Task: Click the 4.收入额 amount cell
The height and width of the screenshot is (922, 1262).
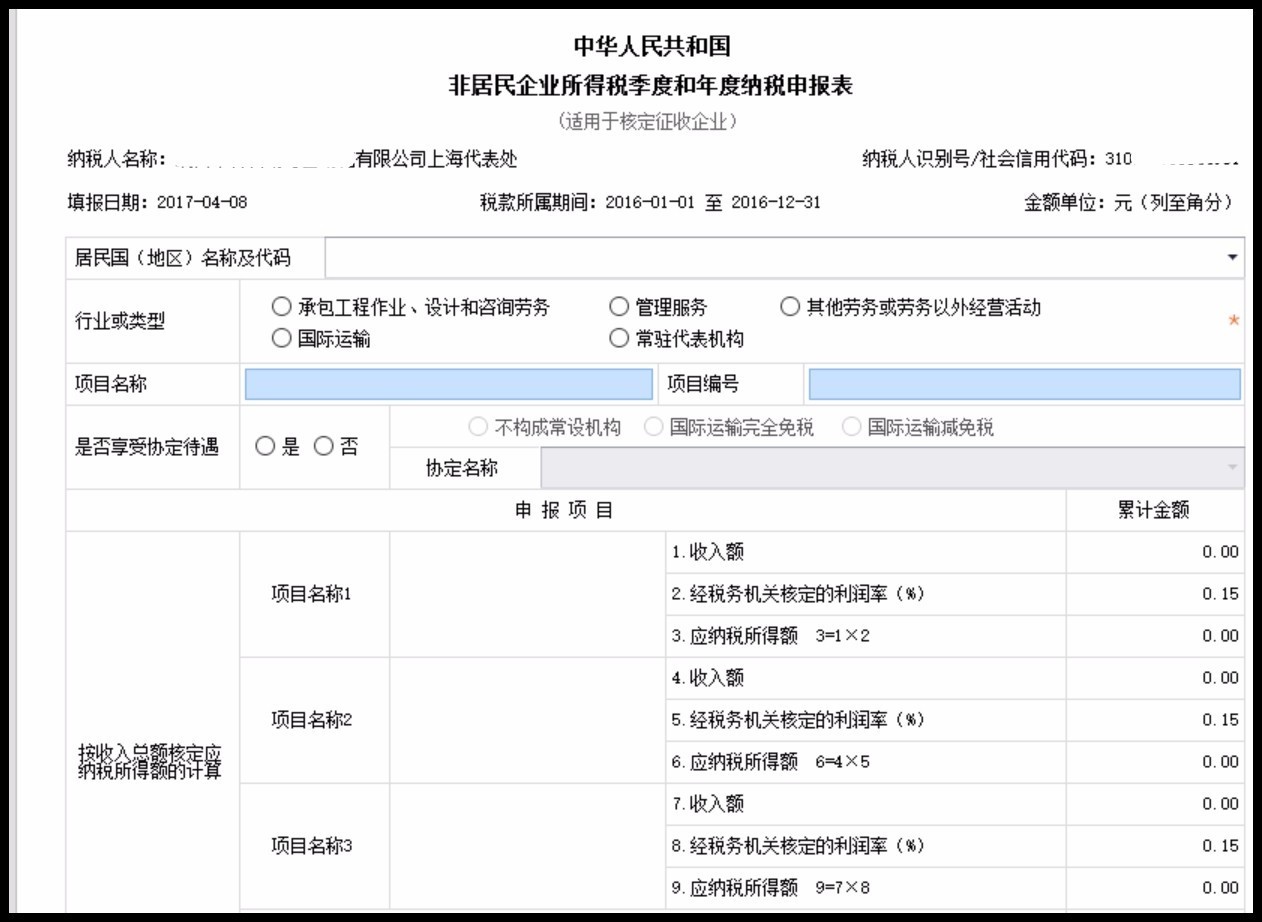Action: (x=1155, y=678)
